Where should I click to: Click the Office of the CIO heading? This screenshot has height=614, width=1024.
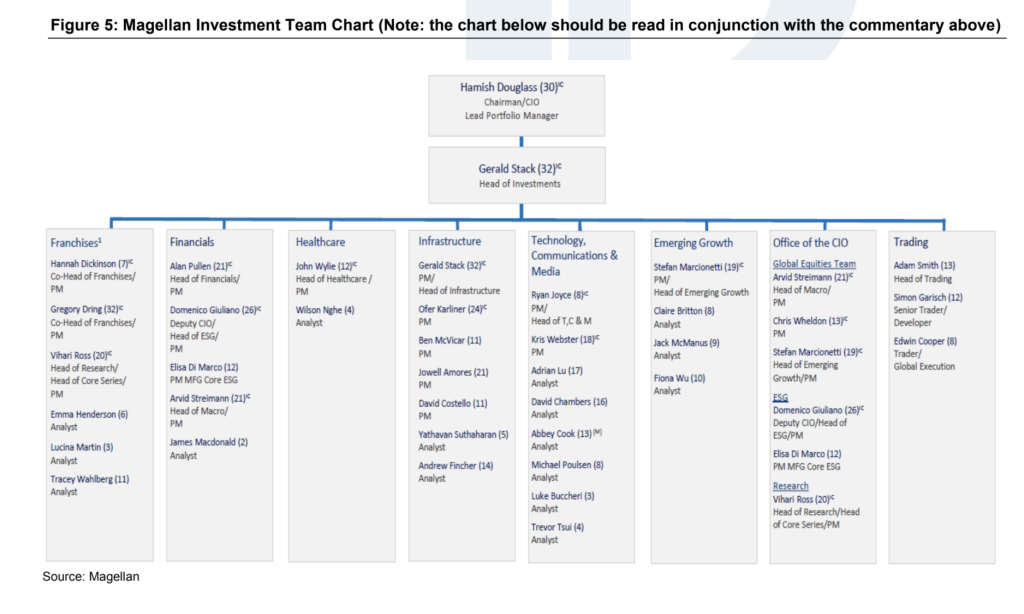tap(810, 243)
